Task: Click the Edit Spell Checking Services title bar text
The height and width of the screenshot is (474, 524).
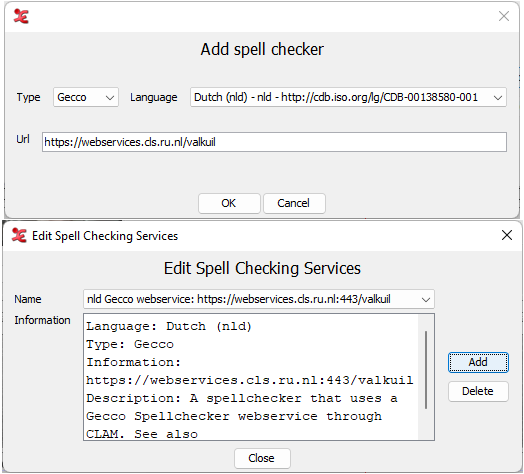Action: (x=105, y=236)
